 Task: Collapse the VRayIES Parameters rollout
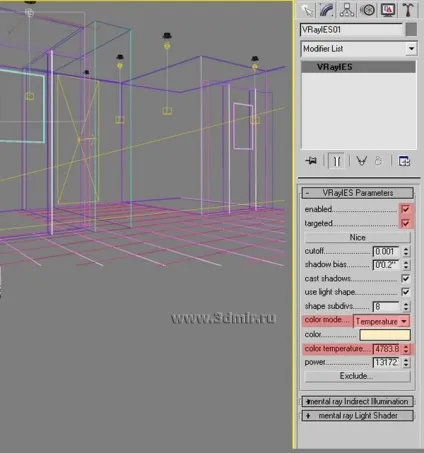[357, 193]
